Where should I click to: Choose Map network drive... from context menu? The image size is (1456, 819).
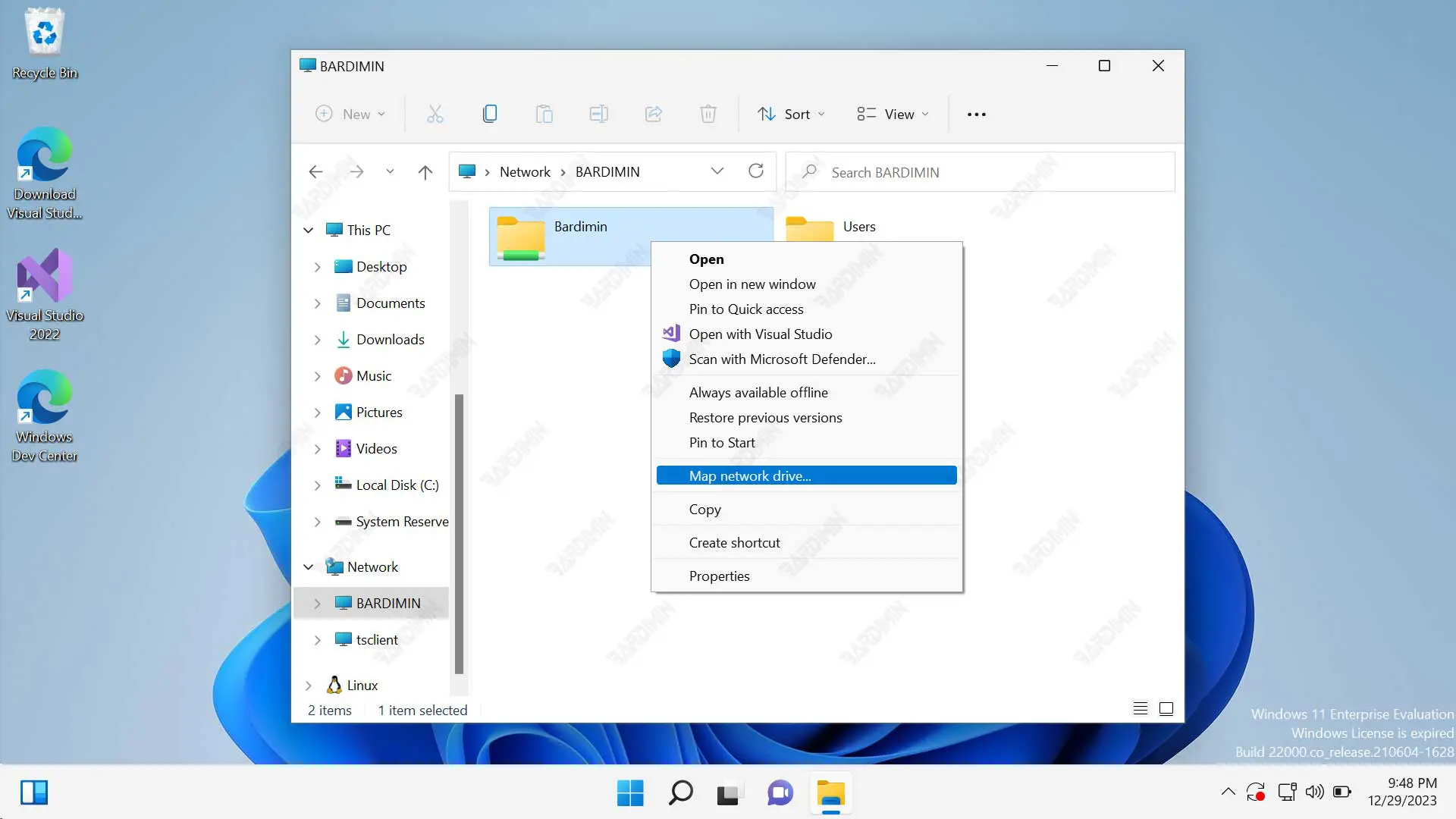click(x=807, y=475)
